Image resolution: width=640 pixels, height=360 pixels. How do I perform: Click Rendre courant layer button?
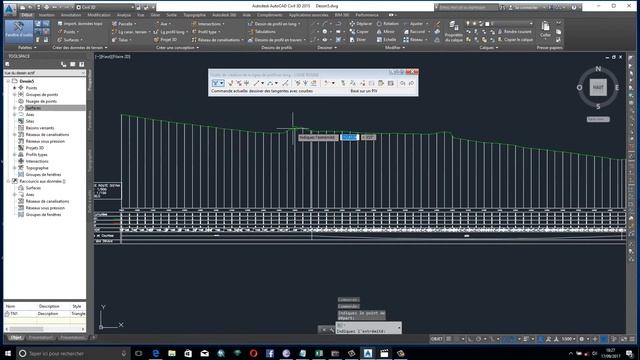coord(515,31)
